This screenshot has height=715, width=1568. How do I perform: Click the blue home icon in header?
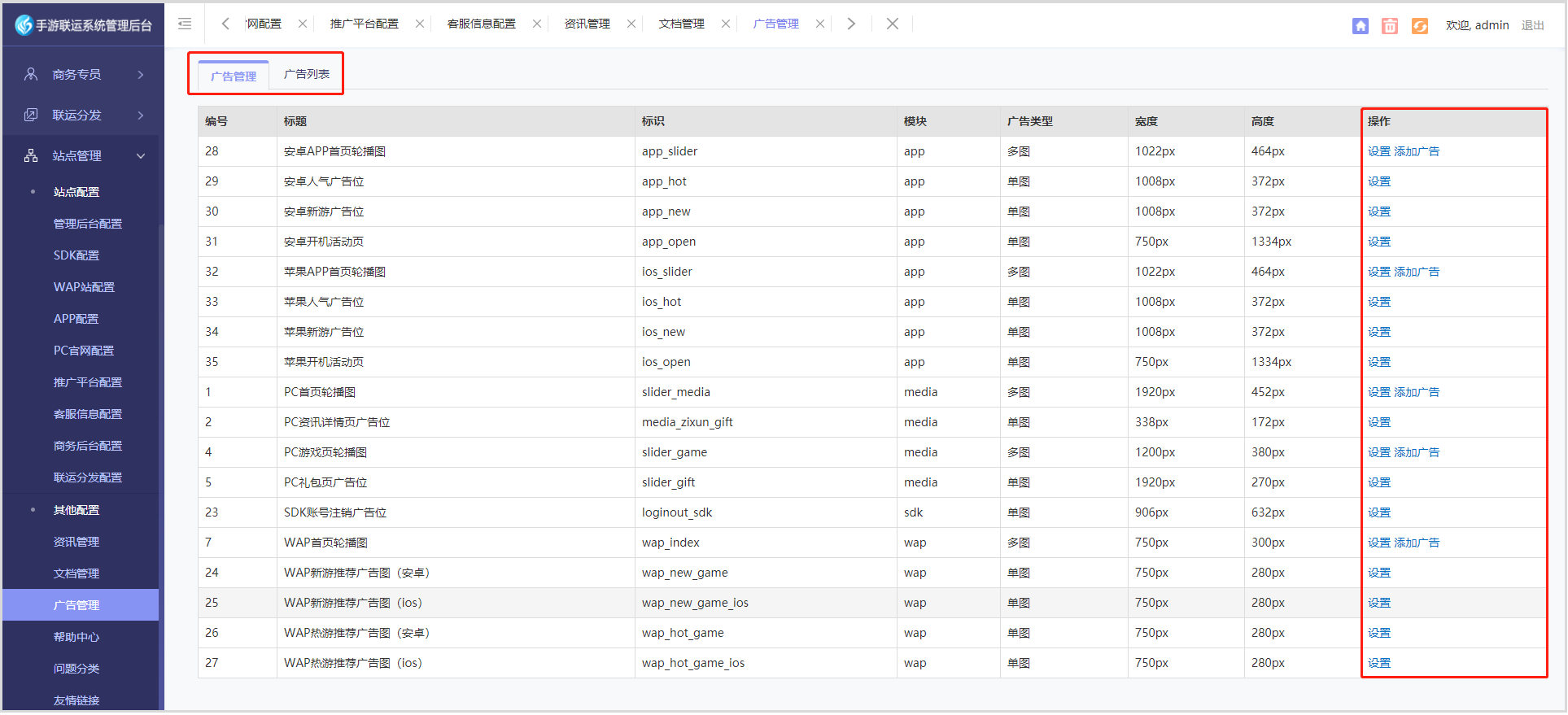click(x=1361, y=26)
